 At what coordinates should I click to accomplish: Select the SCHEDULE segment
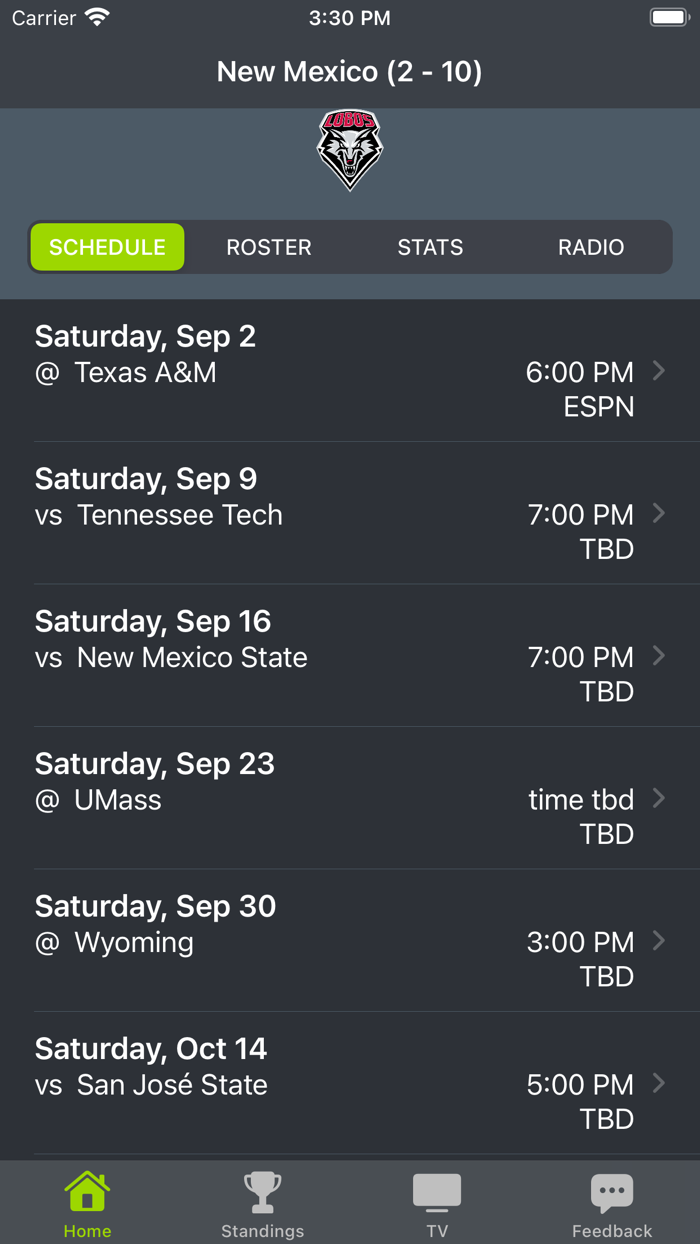pyautogui.click(x=107, y=246)
